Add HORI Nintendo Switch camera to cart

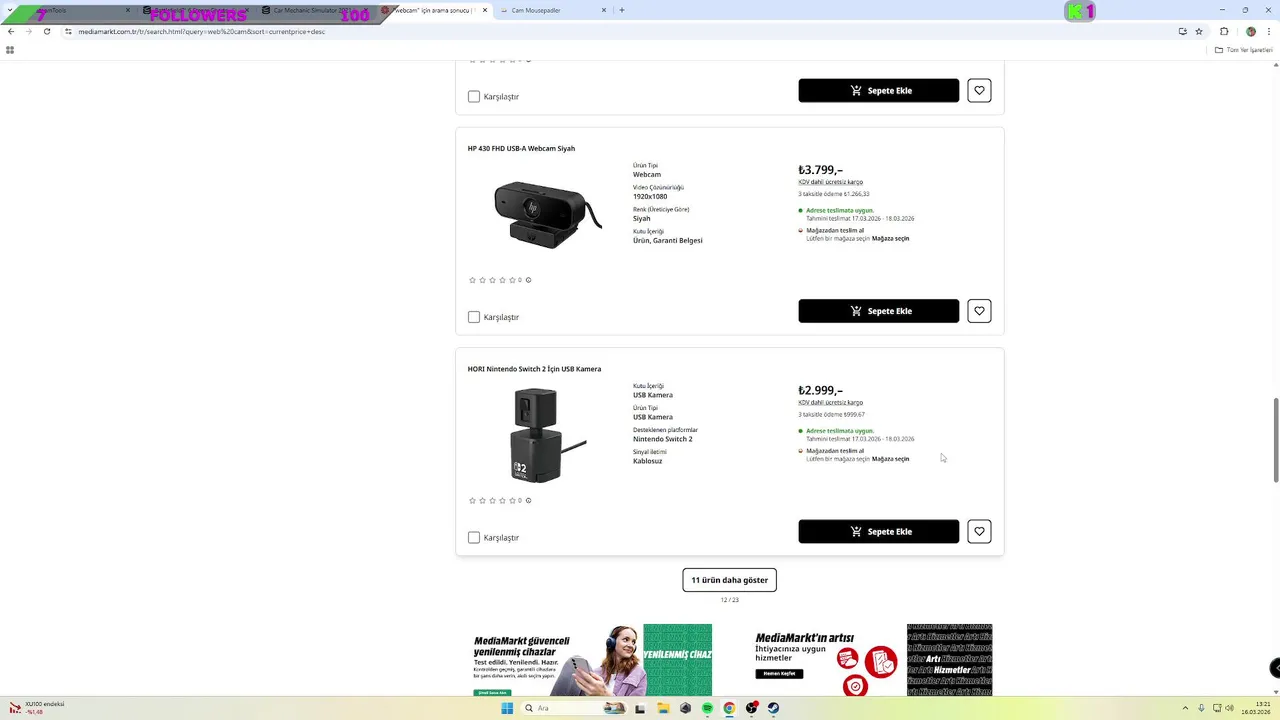click(x=878, y=531)
